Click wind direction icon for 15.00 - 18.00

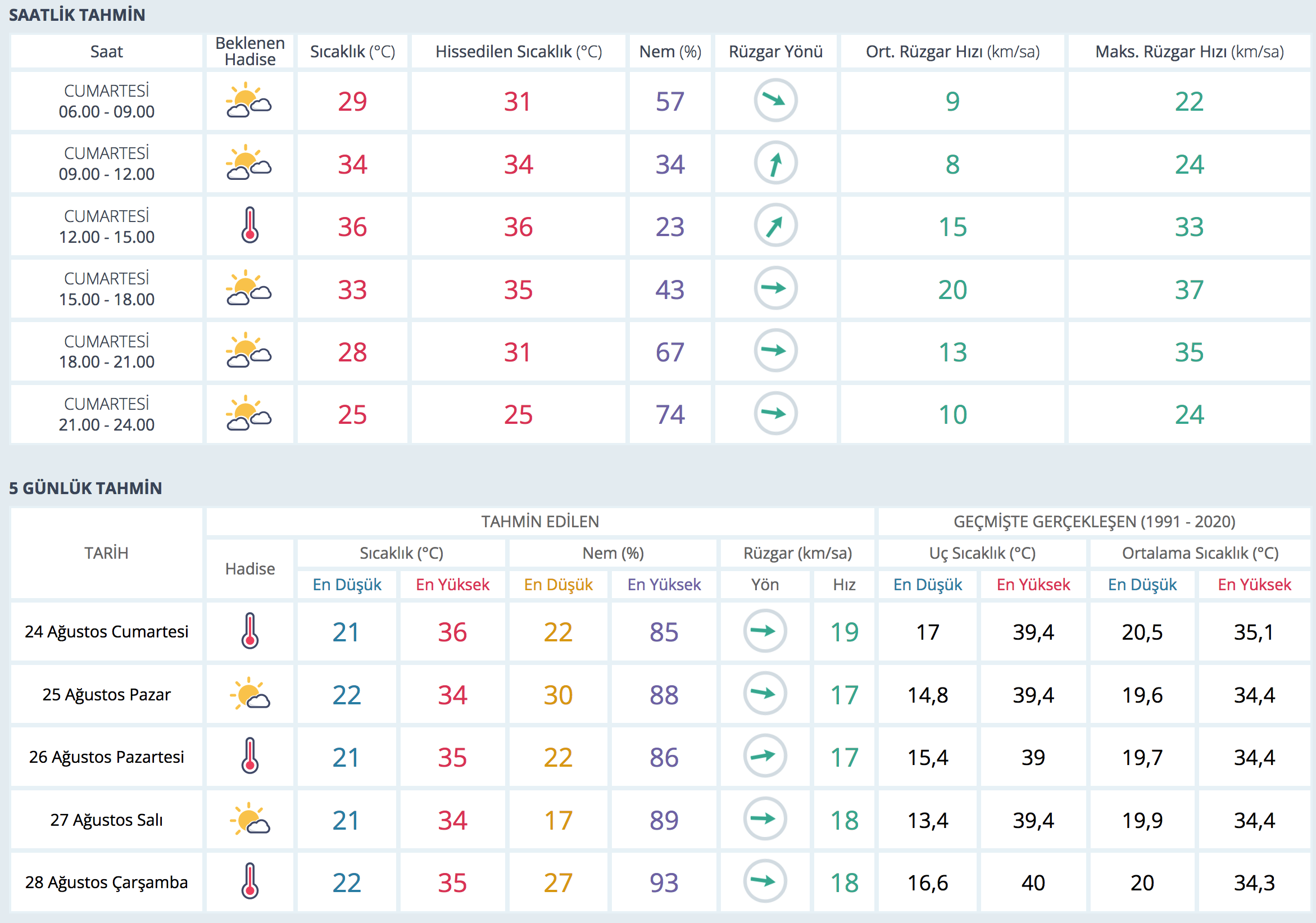click(x=775, y=288)
